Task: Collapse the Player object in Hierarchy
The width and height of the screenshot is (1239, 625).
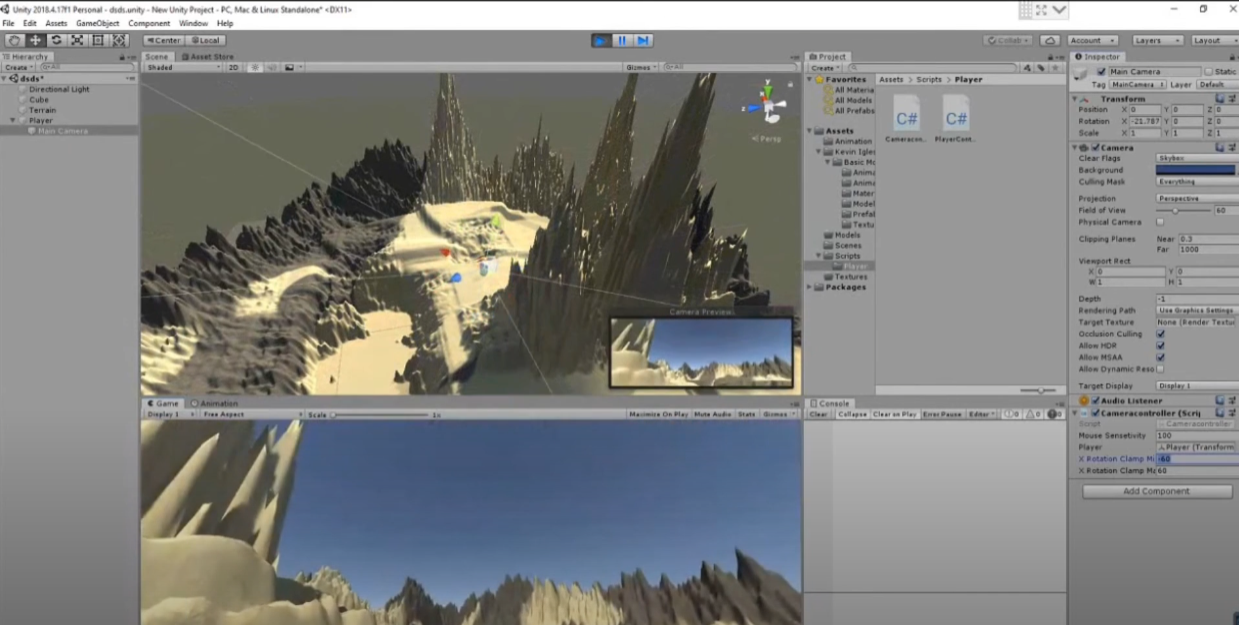Action: (x=13, y=121)
